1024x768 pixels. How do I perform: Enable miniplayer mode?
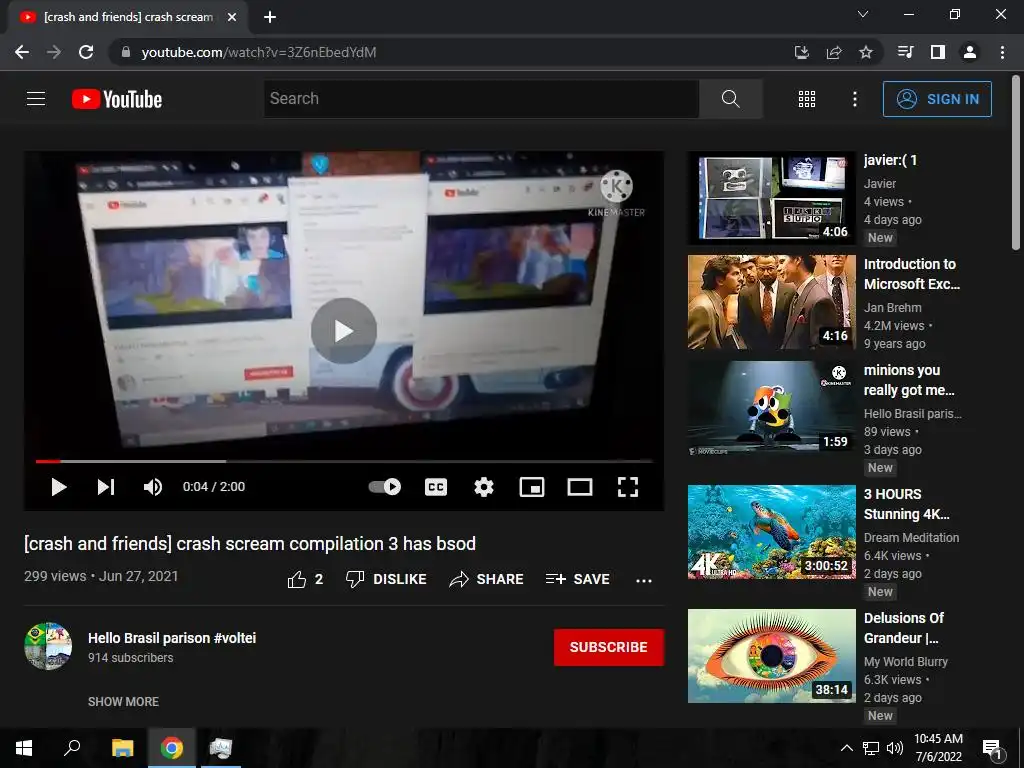pos(532,487)
